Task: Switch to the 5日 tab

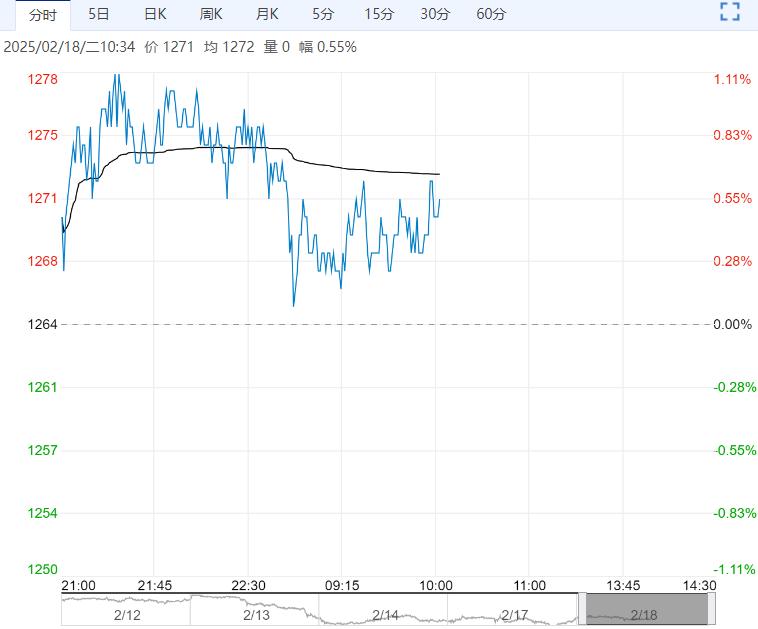Action: point(99,14)
